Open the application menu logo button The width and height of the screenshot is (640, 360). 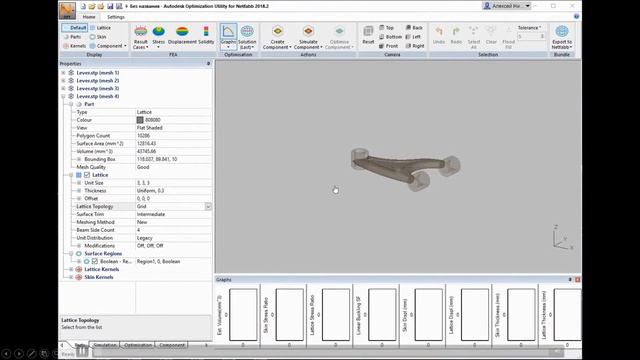67,10
